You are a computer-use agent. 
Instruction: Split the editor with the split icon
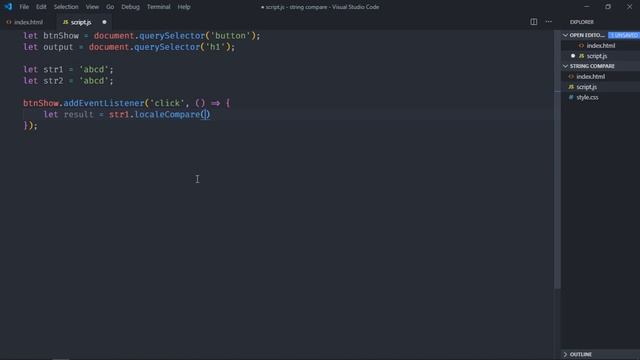click(533, 22)
